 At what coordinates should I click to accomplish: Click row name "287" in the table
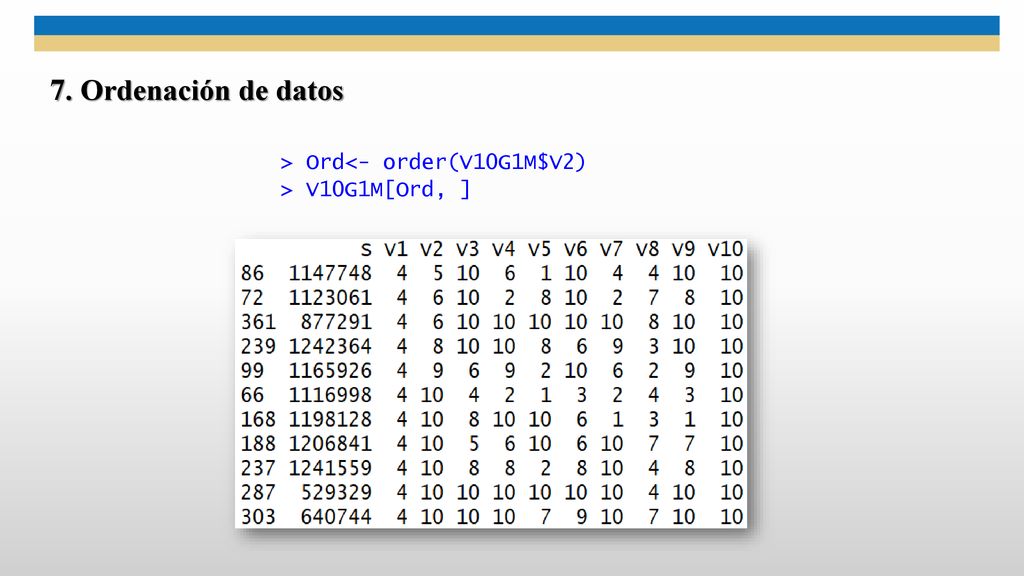coord(258,492)
